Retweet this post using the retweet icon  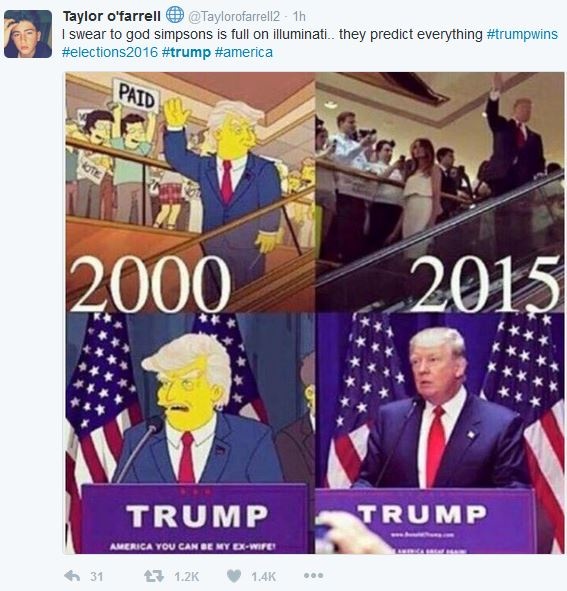tap(154, 576)
